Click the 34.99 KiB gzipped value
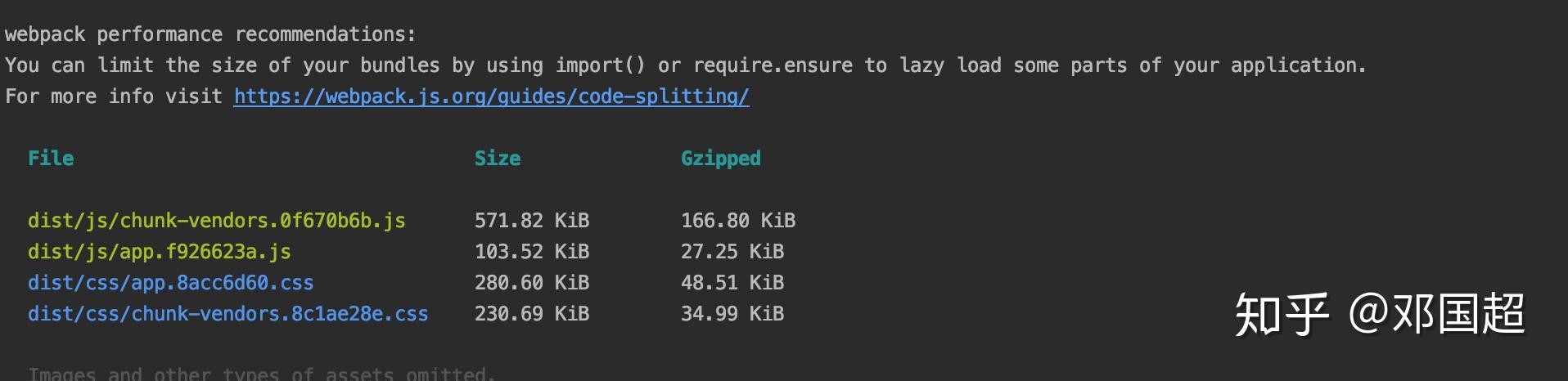Viewport: 1568px width, 381px height. (732, 314)
